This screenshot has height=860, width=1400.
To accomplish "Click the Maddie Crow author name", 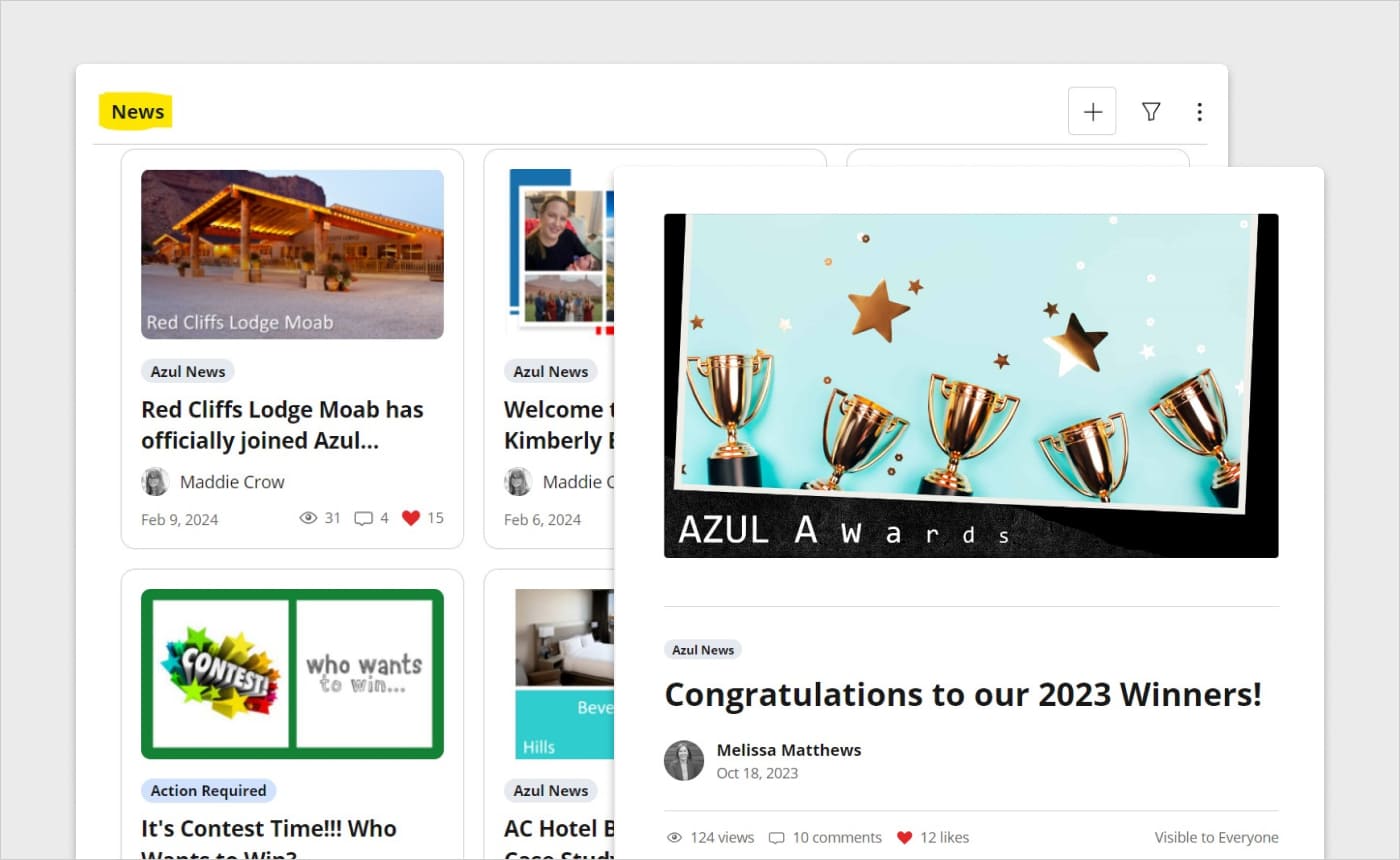I will pos(232,482).
